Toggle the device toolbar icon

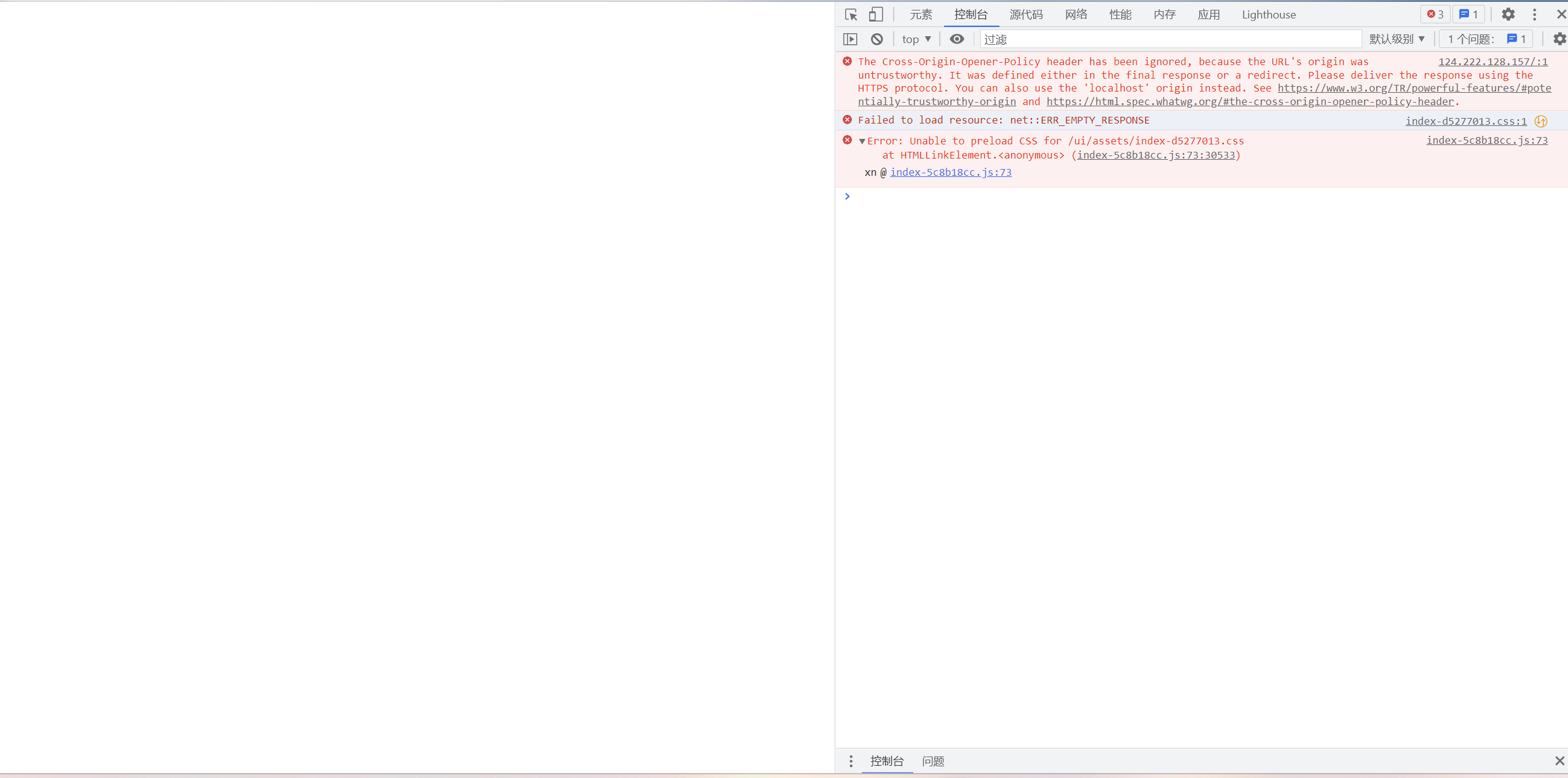(876, 15)
